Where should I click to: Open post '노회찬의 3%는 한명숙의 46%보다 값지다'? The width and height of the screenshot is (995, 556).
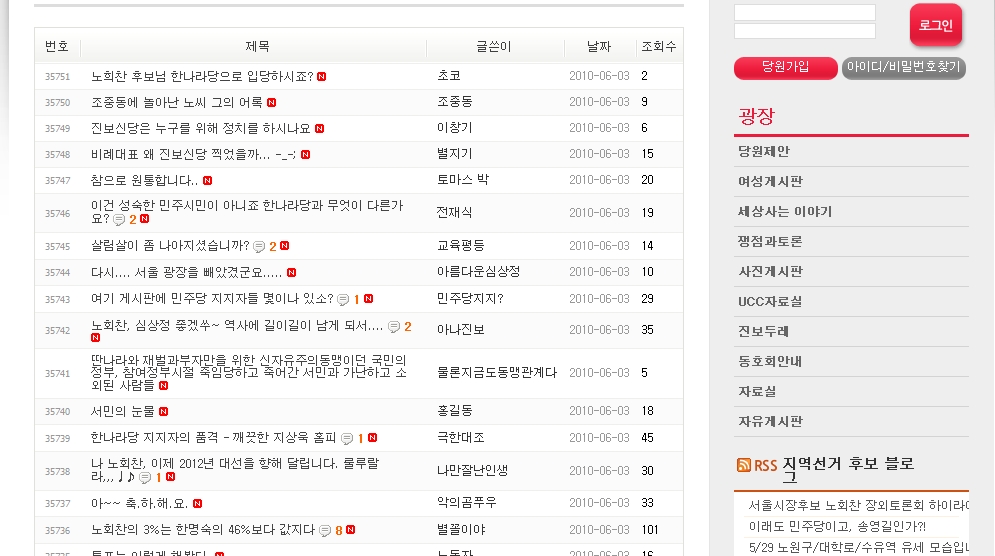[203, 531]
